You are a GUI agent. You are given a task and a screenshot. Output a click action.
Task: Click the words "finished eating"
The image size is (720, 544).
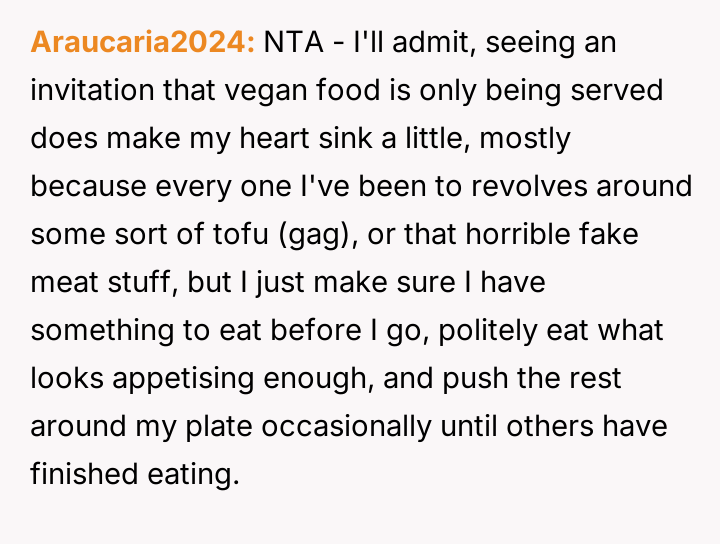pyautogui.click(x=135, y=475)
